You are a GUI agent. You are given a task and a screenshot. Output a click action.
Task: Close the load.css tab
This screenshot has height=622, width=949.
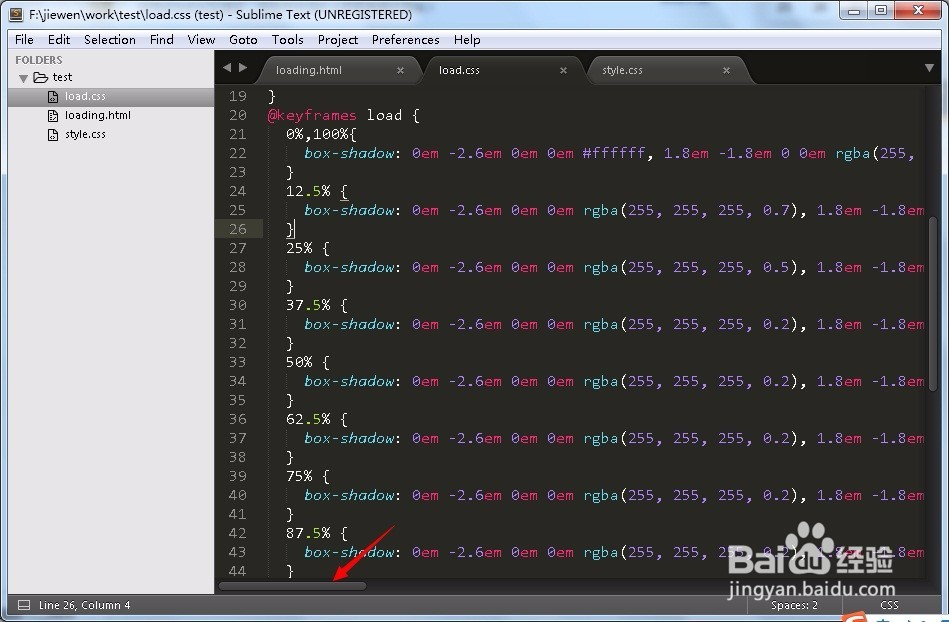(x=563, y=70)
